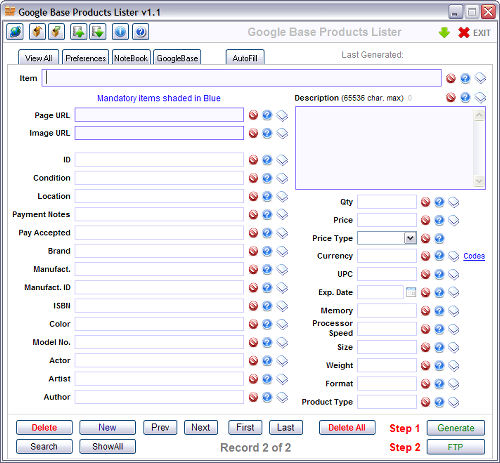Viewport: 500px width, 463px height.
Task: Click into the Item input field
Action: 242,78
